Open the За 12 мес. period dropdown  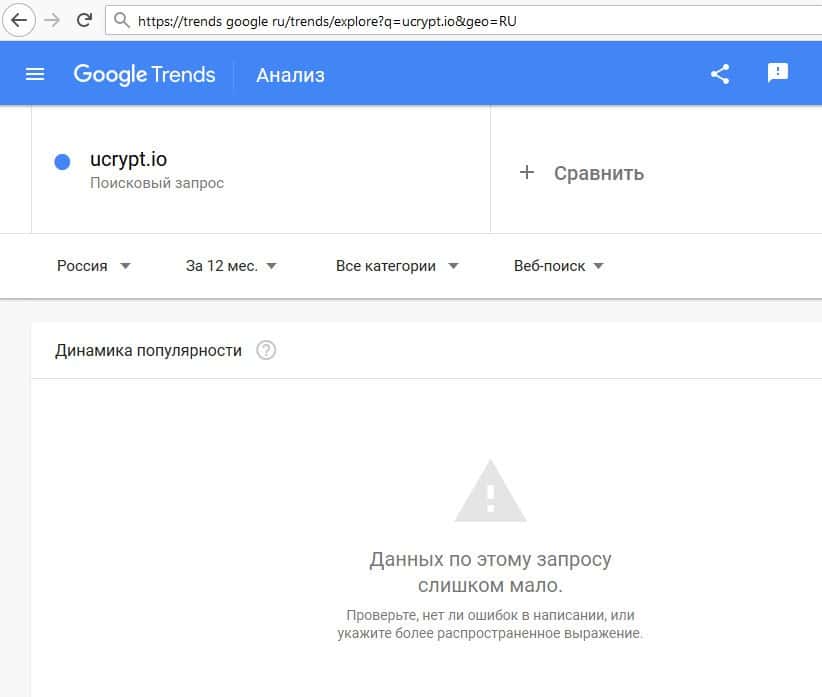pos(231,266)
